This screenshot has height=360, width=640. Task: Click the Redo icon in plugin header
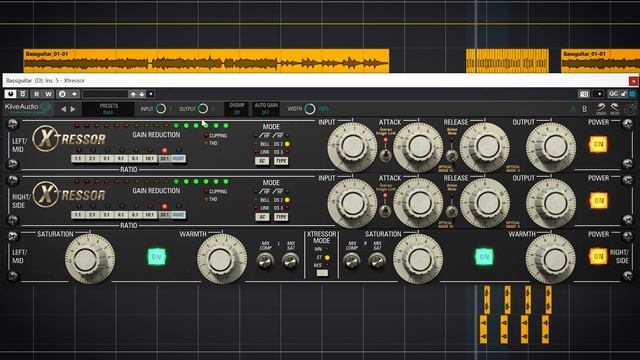[x=615, y=109]
